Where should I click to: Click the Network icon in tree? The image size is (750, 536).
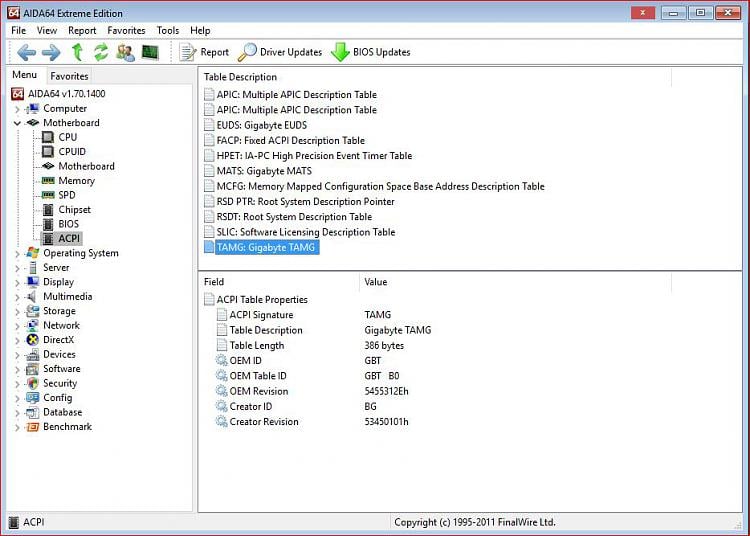pyautogui.click(x=33, y=325)
